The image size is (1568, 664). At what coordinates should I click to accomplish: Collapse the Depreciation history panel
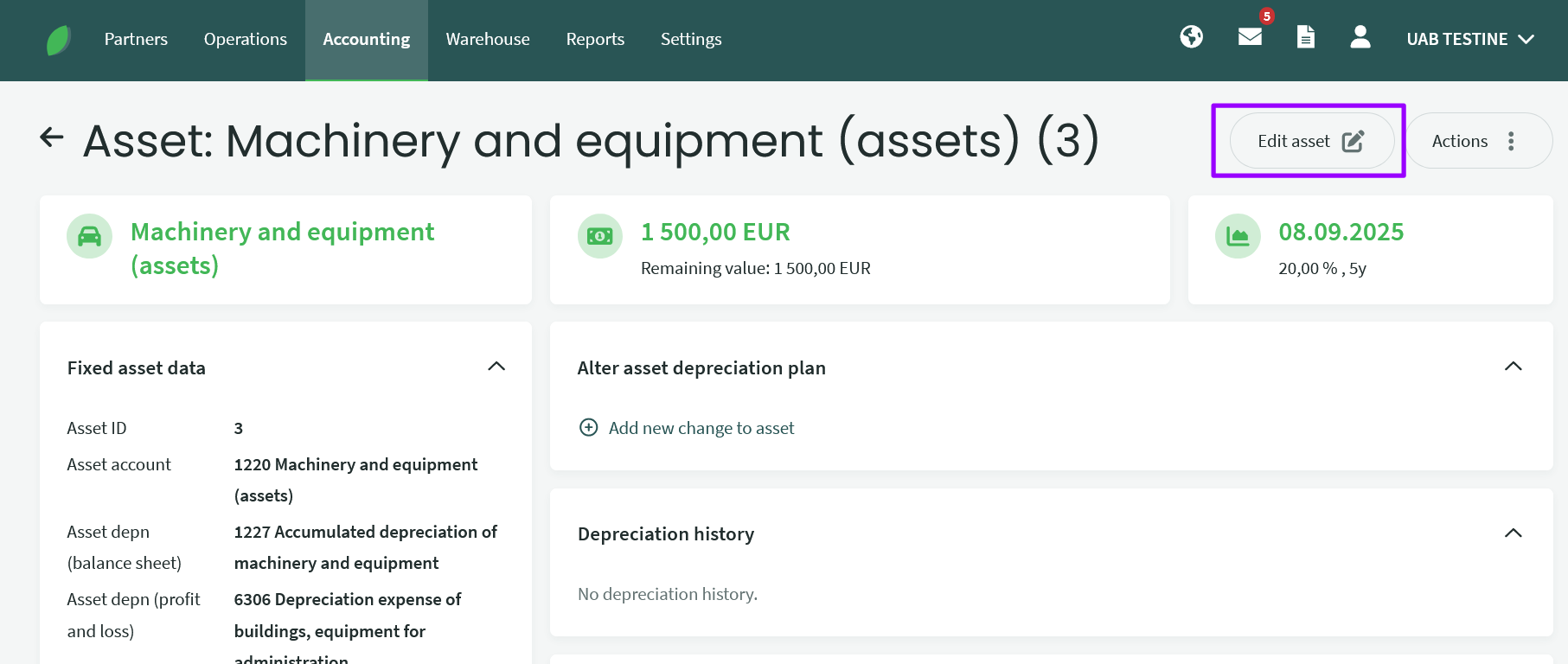tap(1513, 533)
